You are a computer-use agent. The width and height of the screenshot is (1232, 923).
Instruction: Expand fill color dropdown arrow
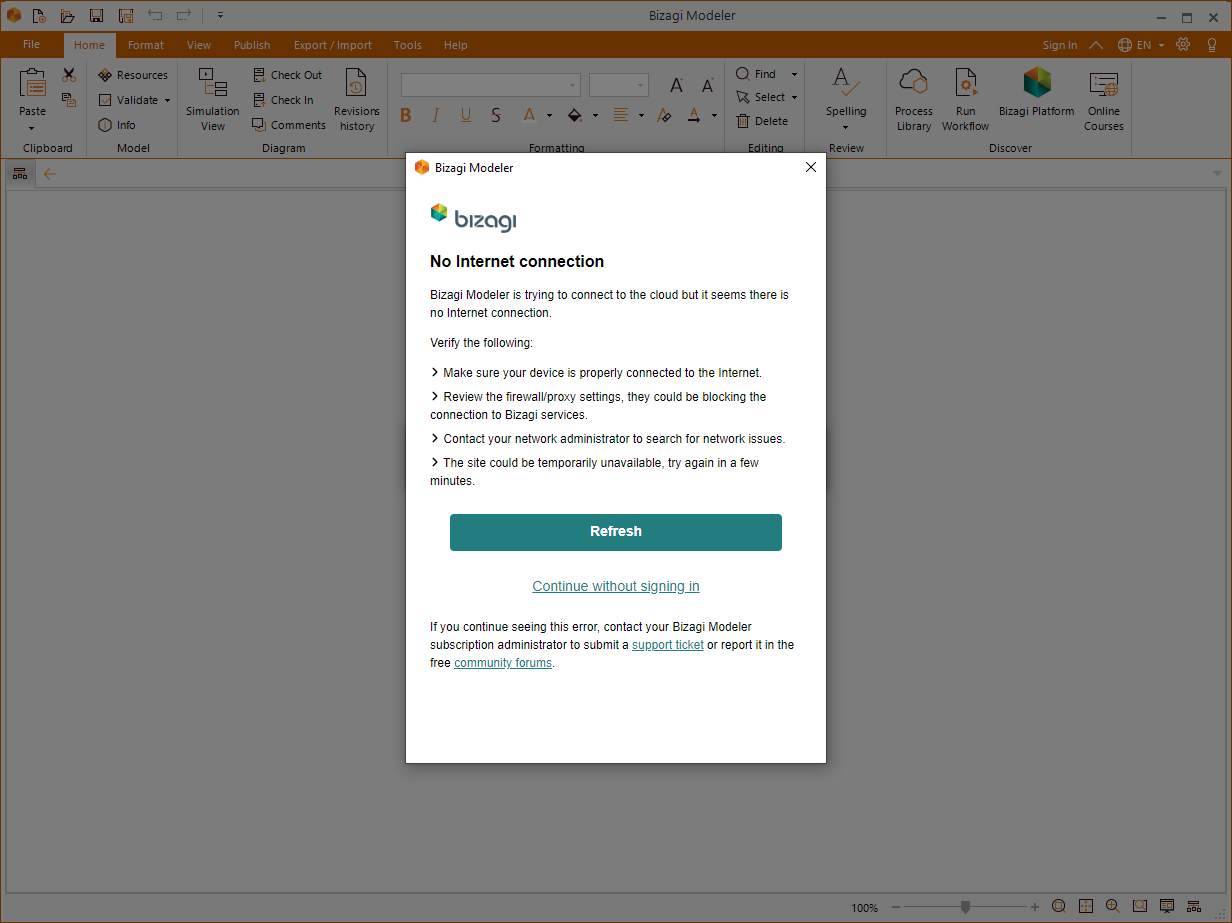(595, 115)
